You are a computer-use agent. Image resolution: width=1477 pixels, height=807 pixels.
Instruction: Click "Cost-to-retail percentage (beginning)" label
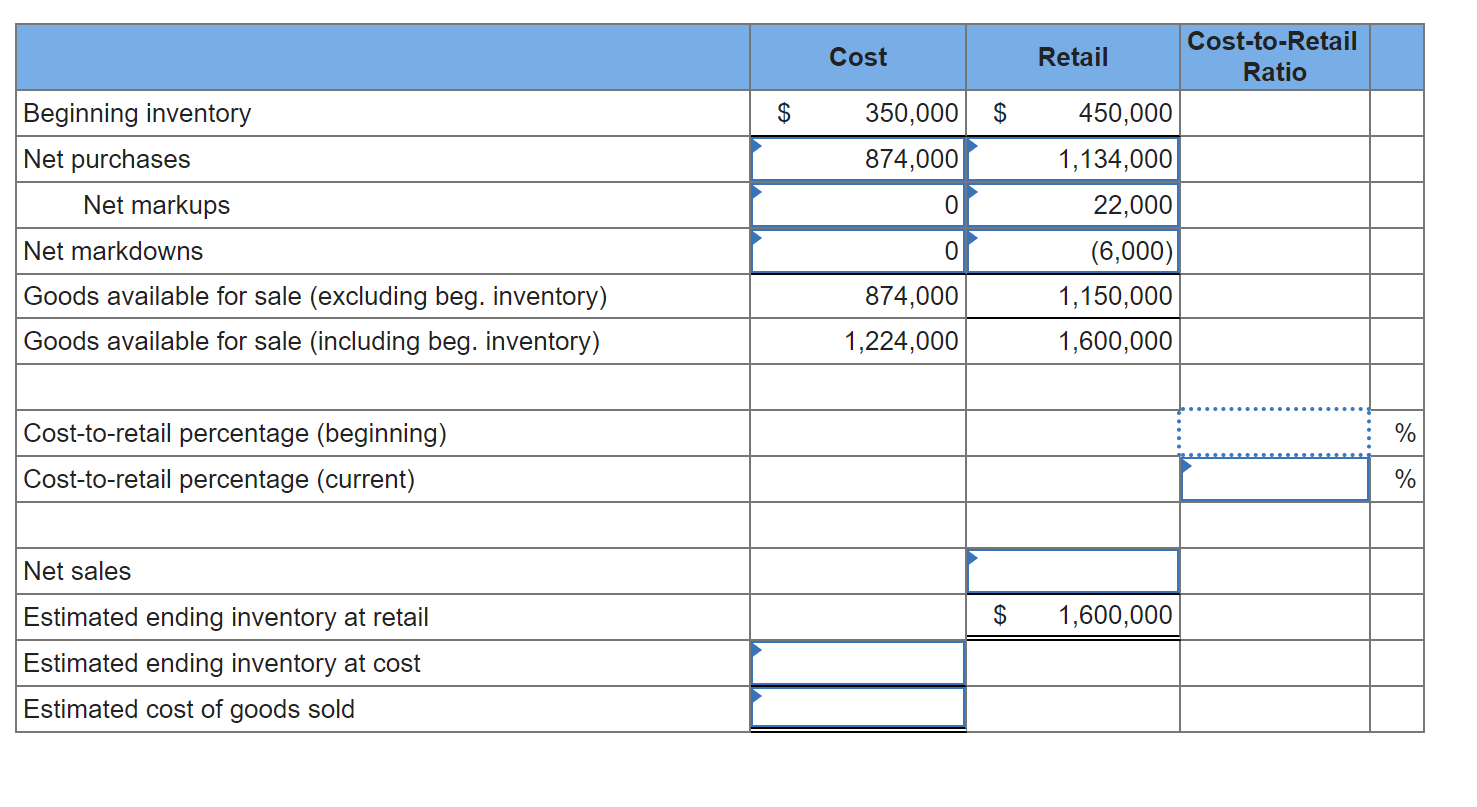click(235, 434)
